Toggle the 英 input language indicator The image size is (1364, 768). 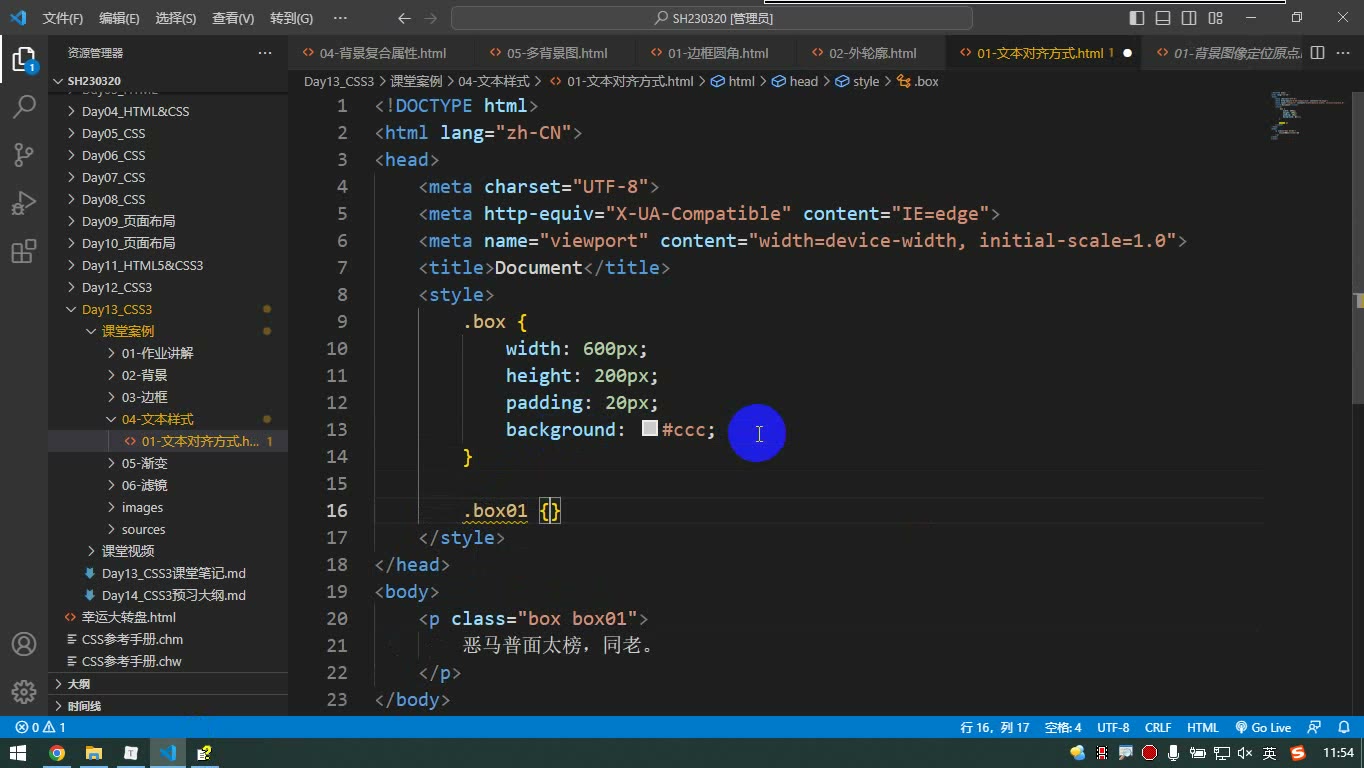coord(1269,753)
